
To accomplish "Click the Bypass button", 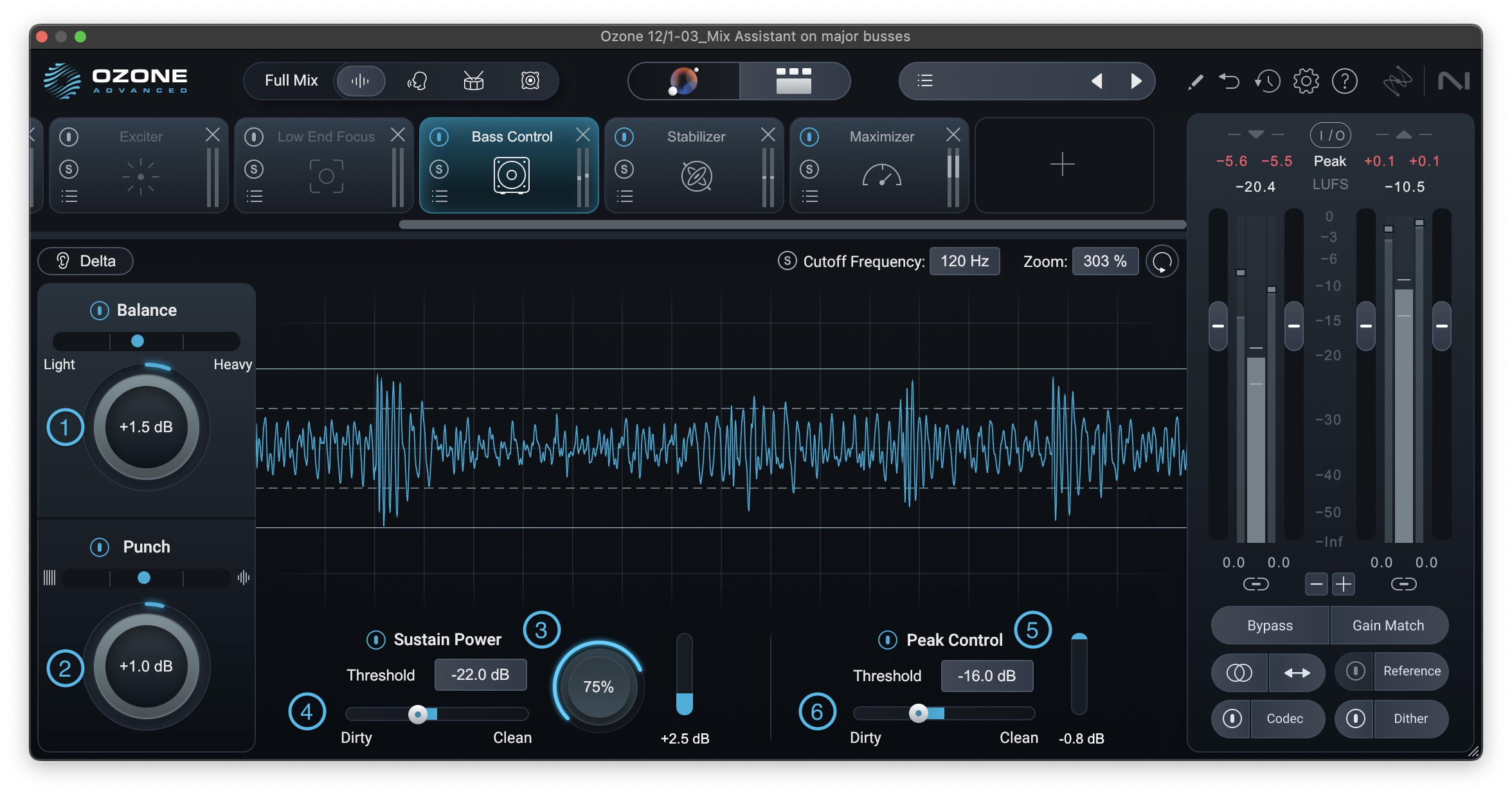I will coord(1270,625).
